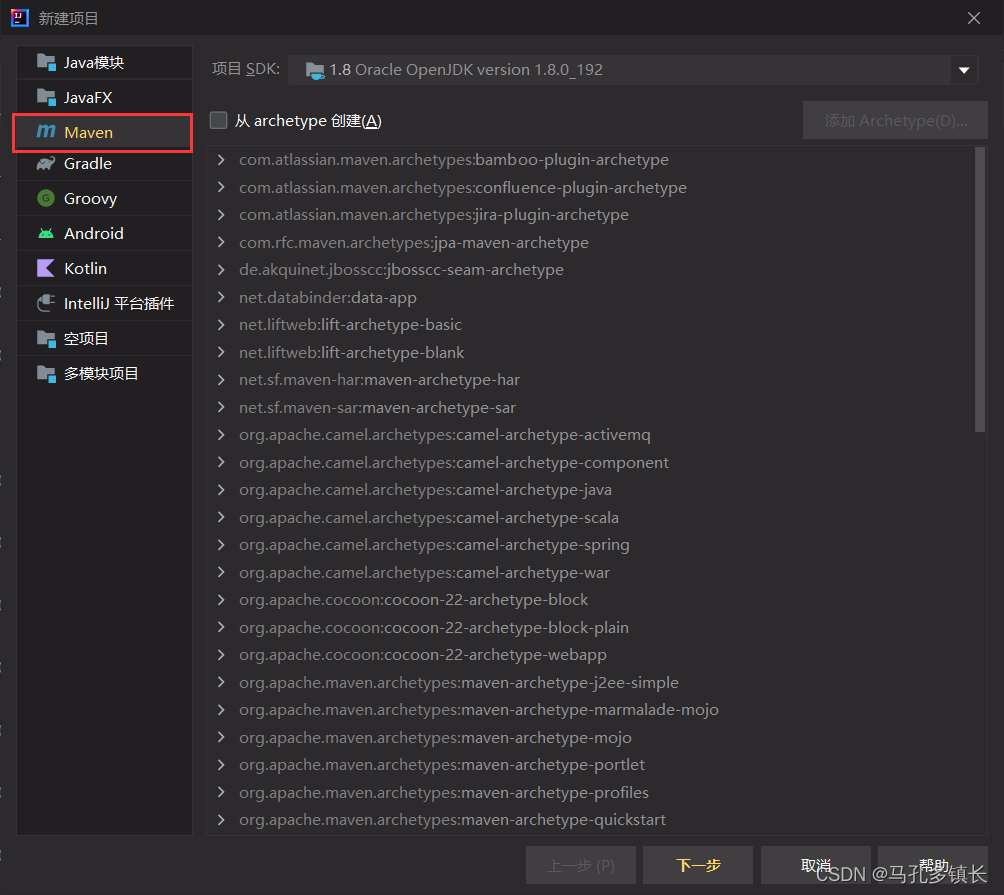
Task: Click the Kotlin logo icon
Action: pyautogui.click(x=46, y=268)
